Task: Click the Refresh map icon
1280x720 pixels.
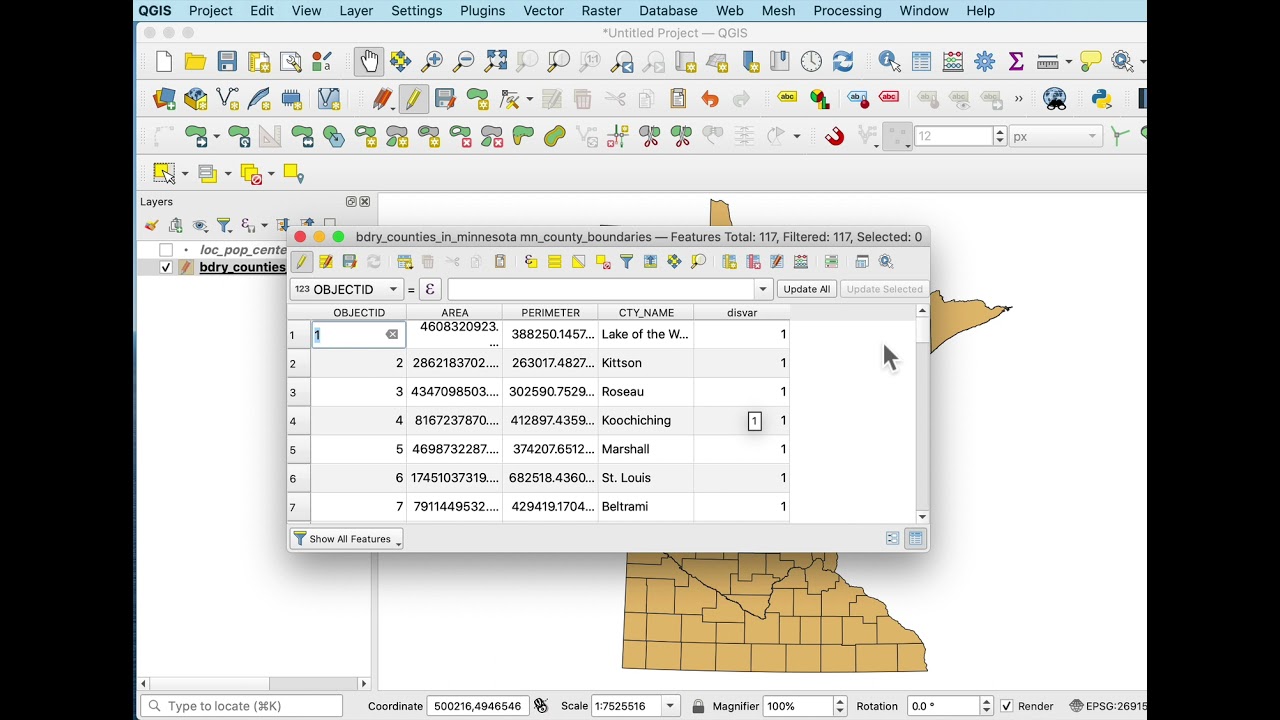Action: 843,61
